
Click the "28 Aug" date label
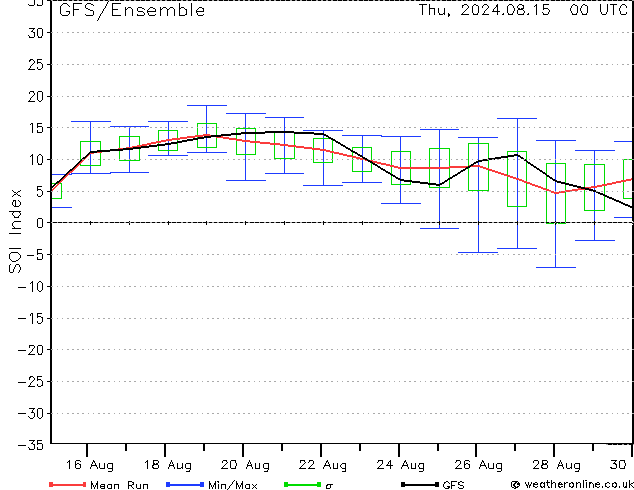click(x=556, y=465)
